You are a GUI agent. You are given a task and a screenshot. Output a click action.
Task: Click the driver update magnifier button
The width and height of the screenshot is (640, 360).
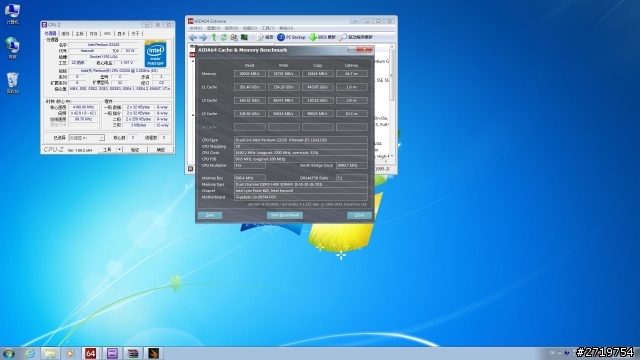[x=356, y=37]
